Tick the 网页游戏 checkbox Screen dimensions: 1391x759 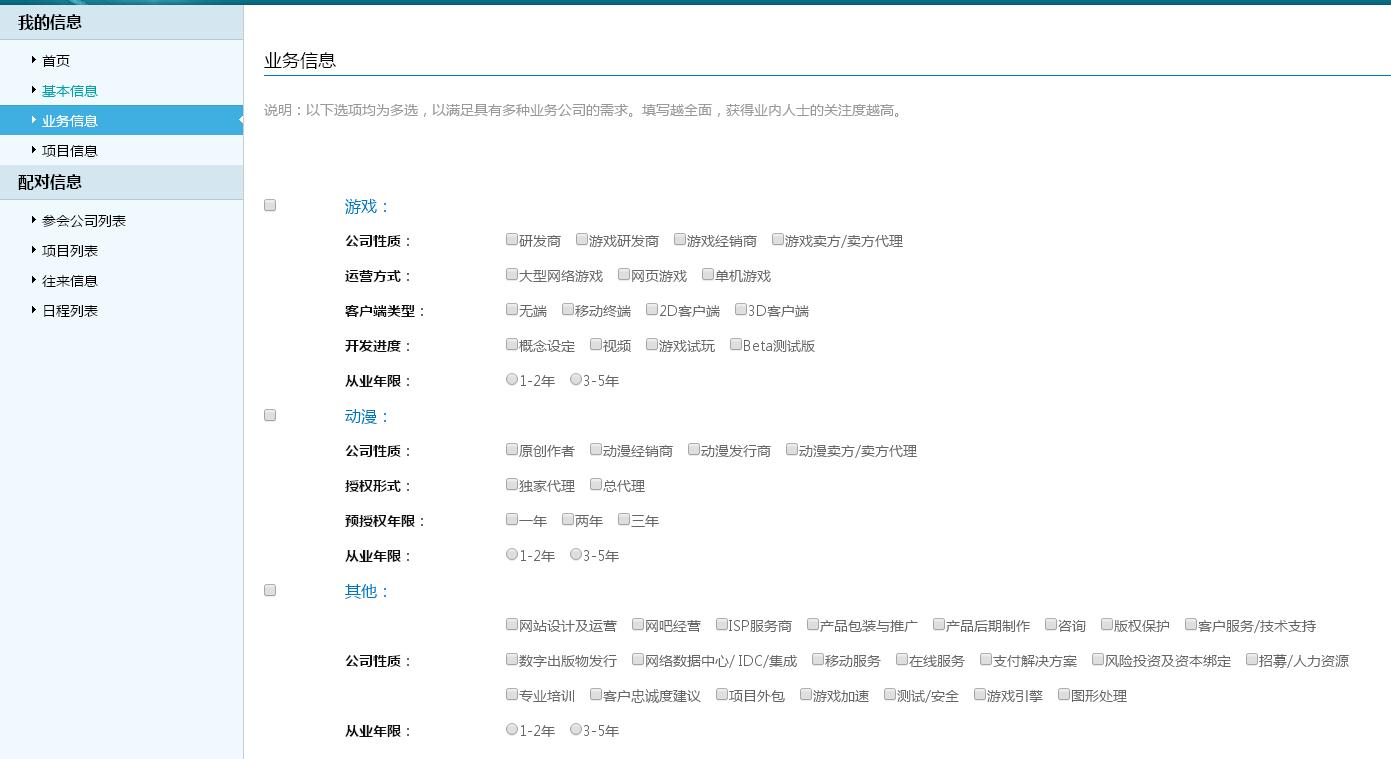tap(624, 274)
